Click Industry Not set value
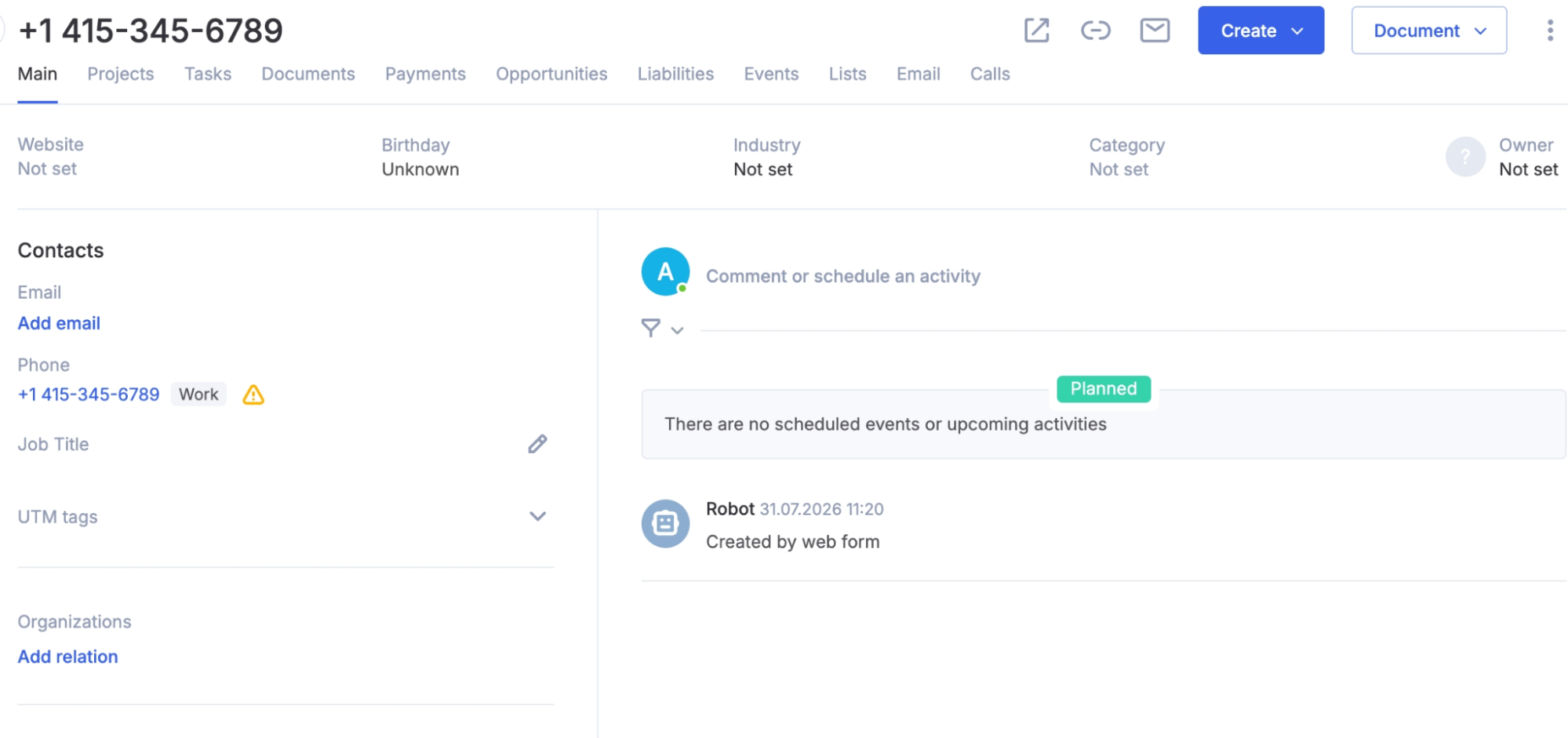1568x738 pixels. (x=763, y=169)
